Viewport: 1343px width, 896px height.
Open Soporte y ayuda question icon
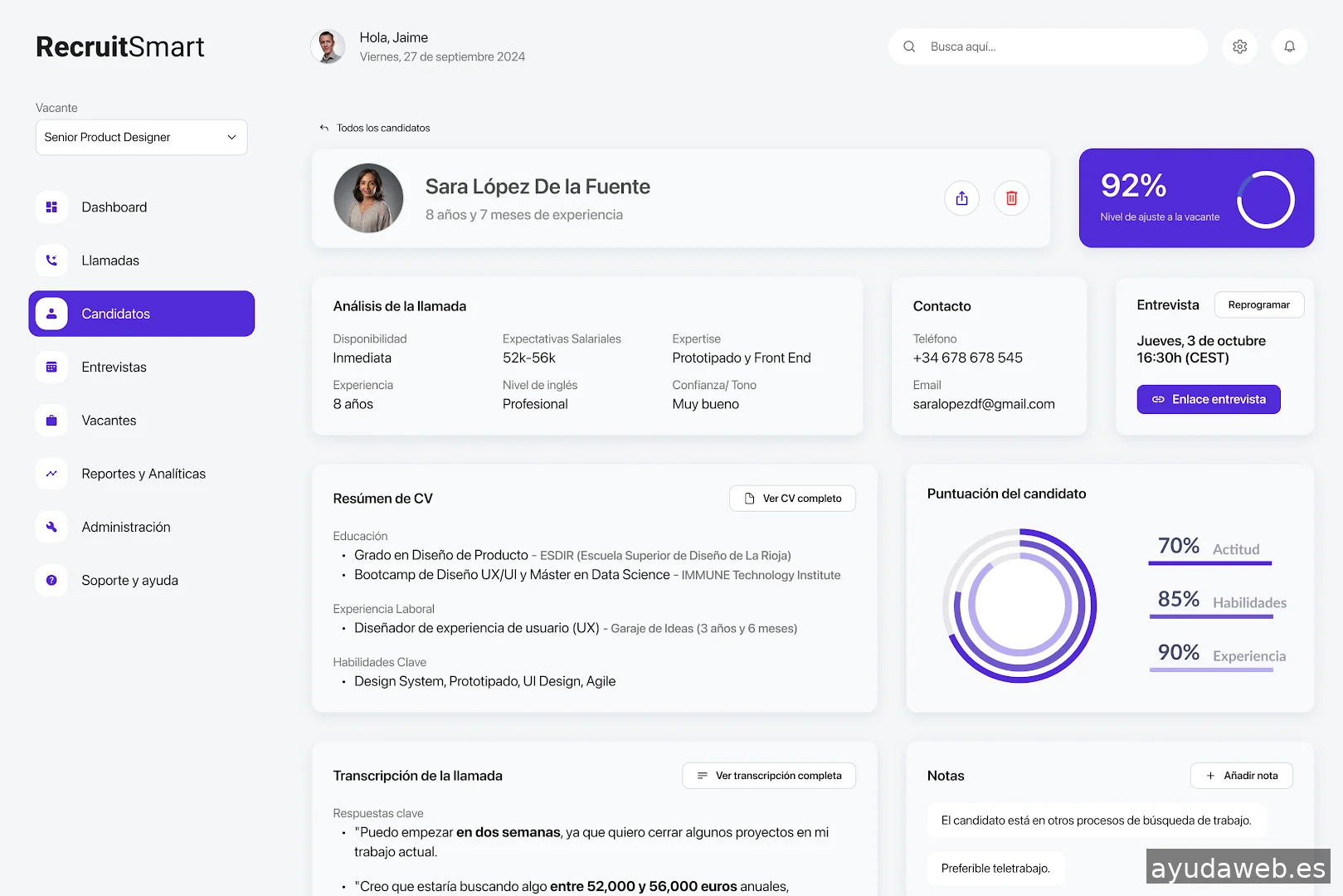tap(51, 581)
